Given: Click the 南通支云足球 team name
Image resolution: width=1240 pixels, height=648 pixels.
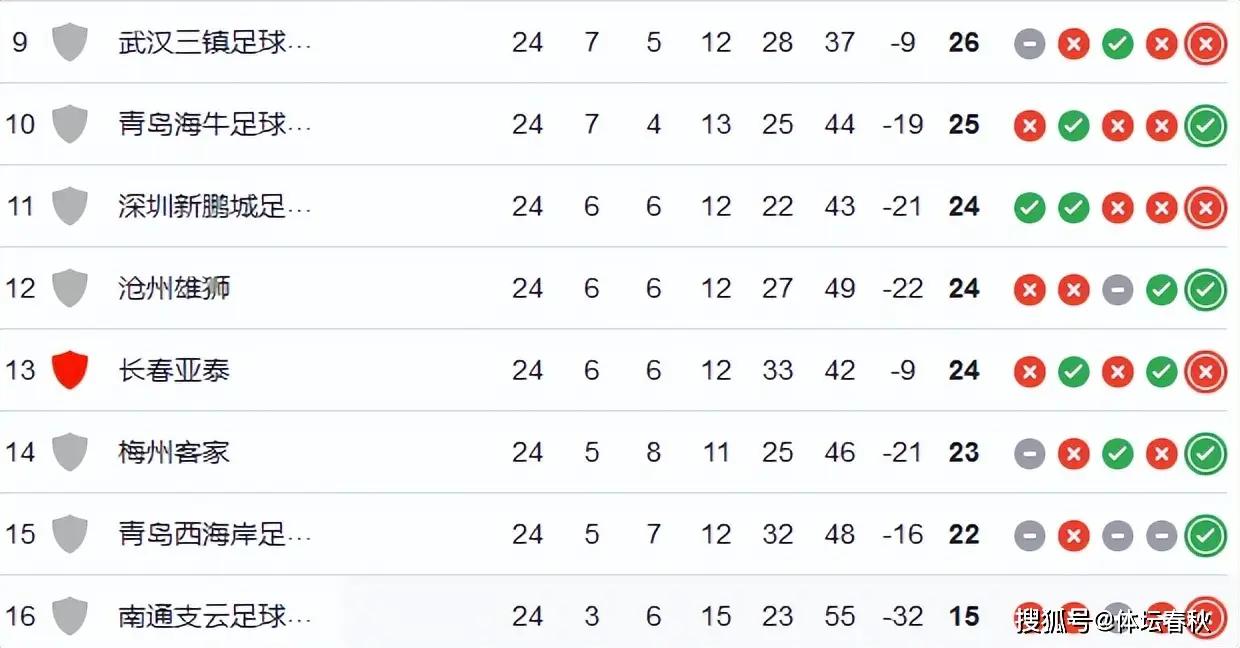Looking at the screenshot, I should pyautogui.click(x=214, y=617).
